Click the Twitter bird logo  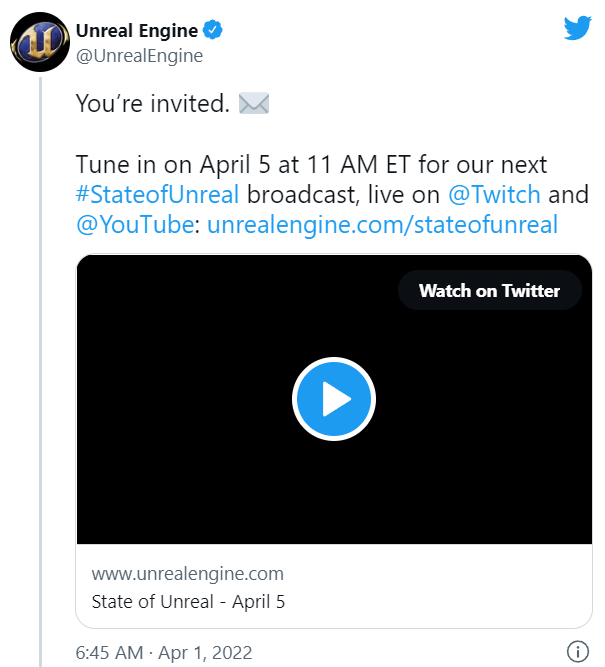[x=577, y=28]
